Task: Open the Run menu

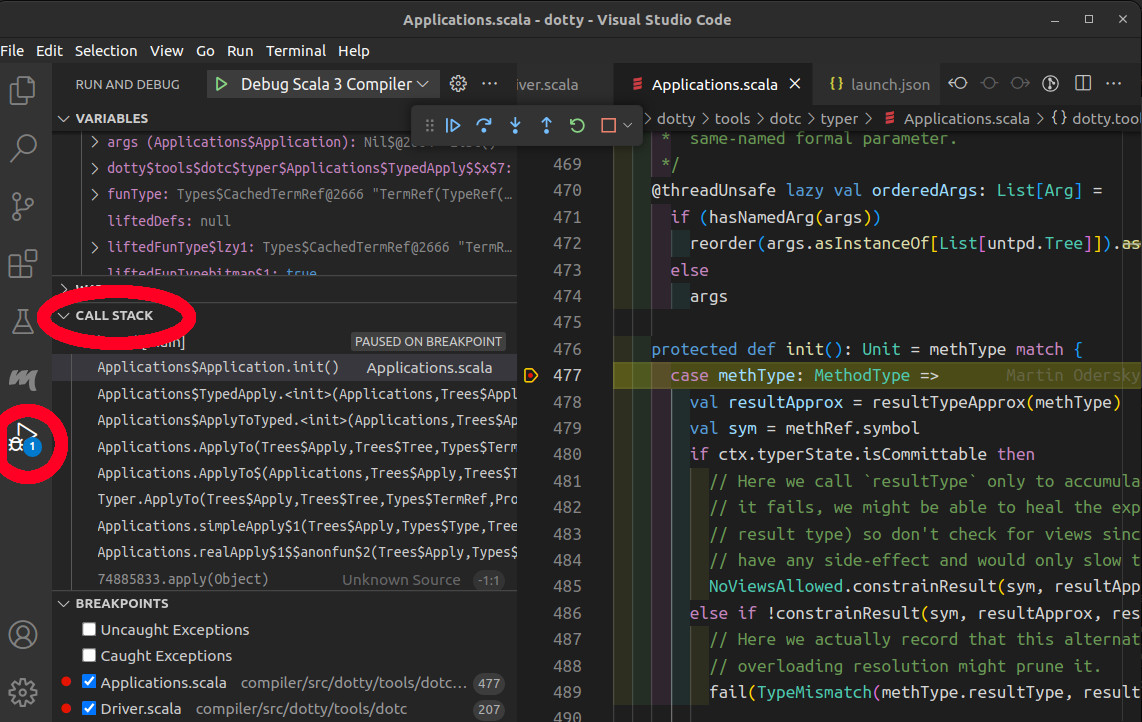Action: click(x=239, y=51)
